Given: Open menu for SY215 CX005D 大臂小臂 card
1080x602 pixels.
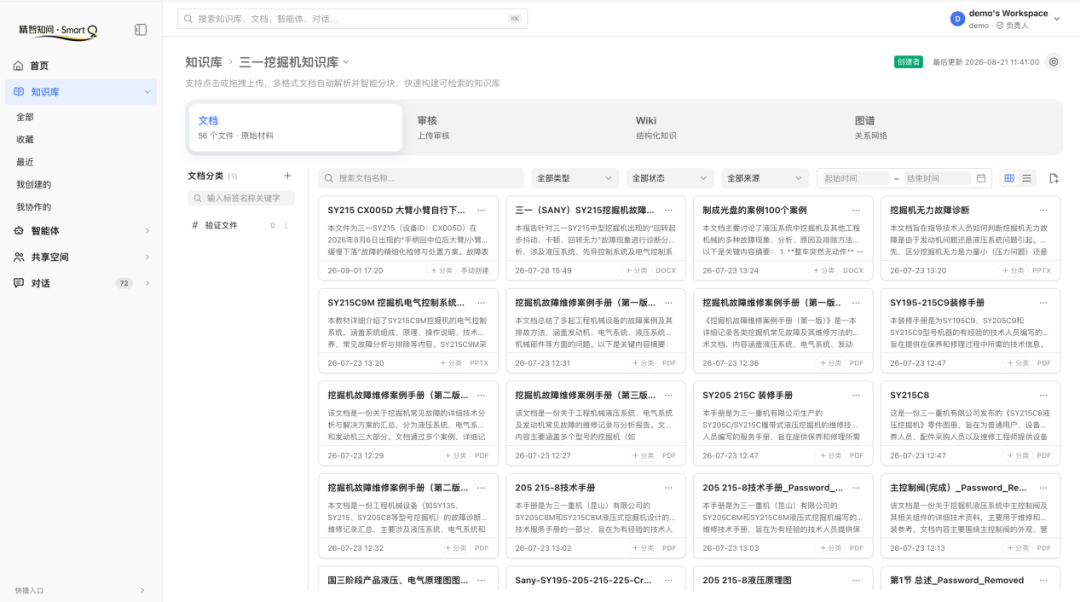Looking at the screenshot, I should click(x=481, y=210).
